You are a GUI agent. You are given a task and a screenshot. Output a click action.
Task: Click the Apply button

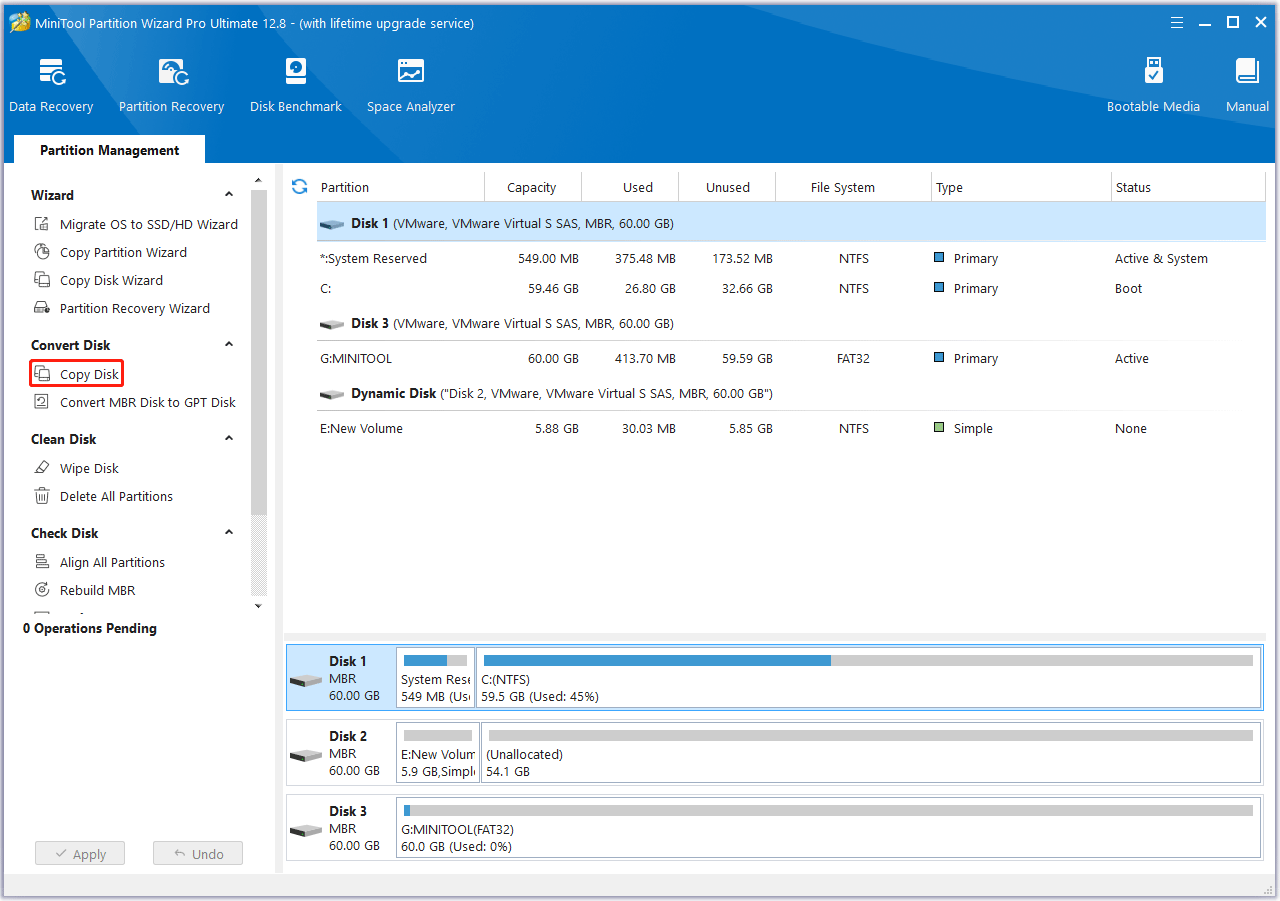click(80, 854)
